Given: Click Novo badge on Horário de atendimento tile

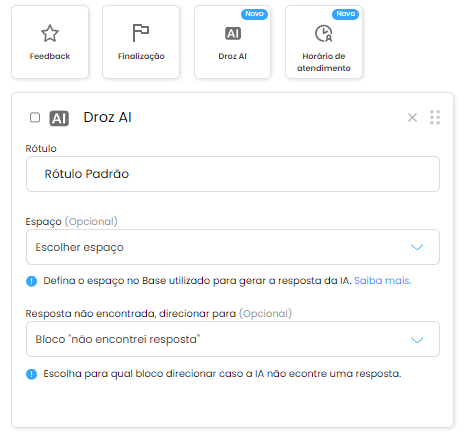Looking at the screenshot, I should [x=345, y=14].
